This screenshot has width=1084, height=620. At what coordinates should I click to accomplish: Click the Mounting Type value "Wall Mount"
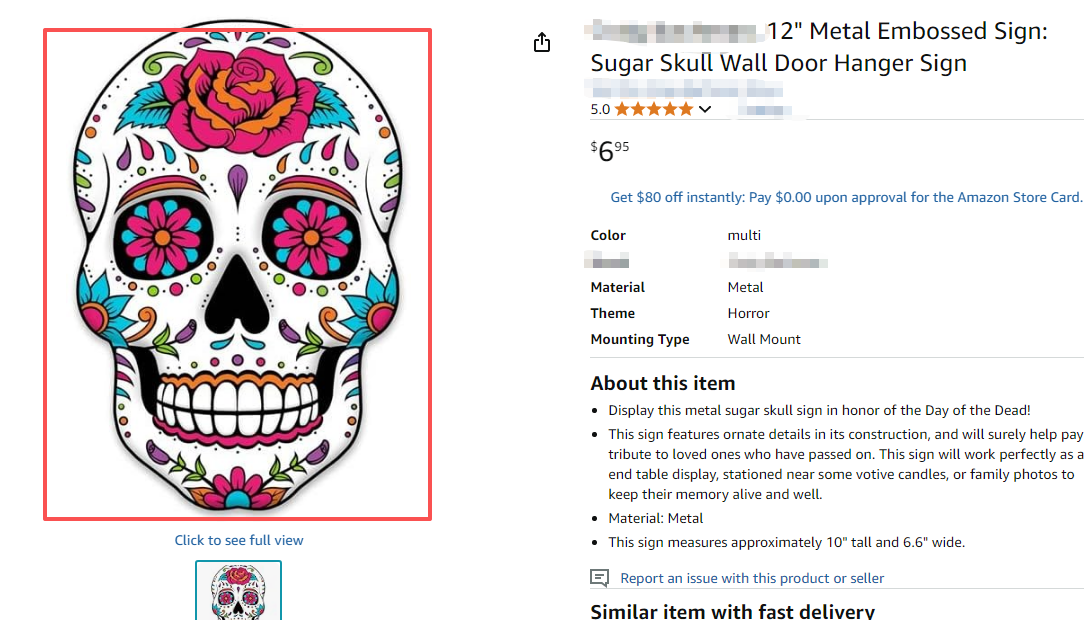(x=764, y=339)
